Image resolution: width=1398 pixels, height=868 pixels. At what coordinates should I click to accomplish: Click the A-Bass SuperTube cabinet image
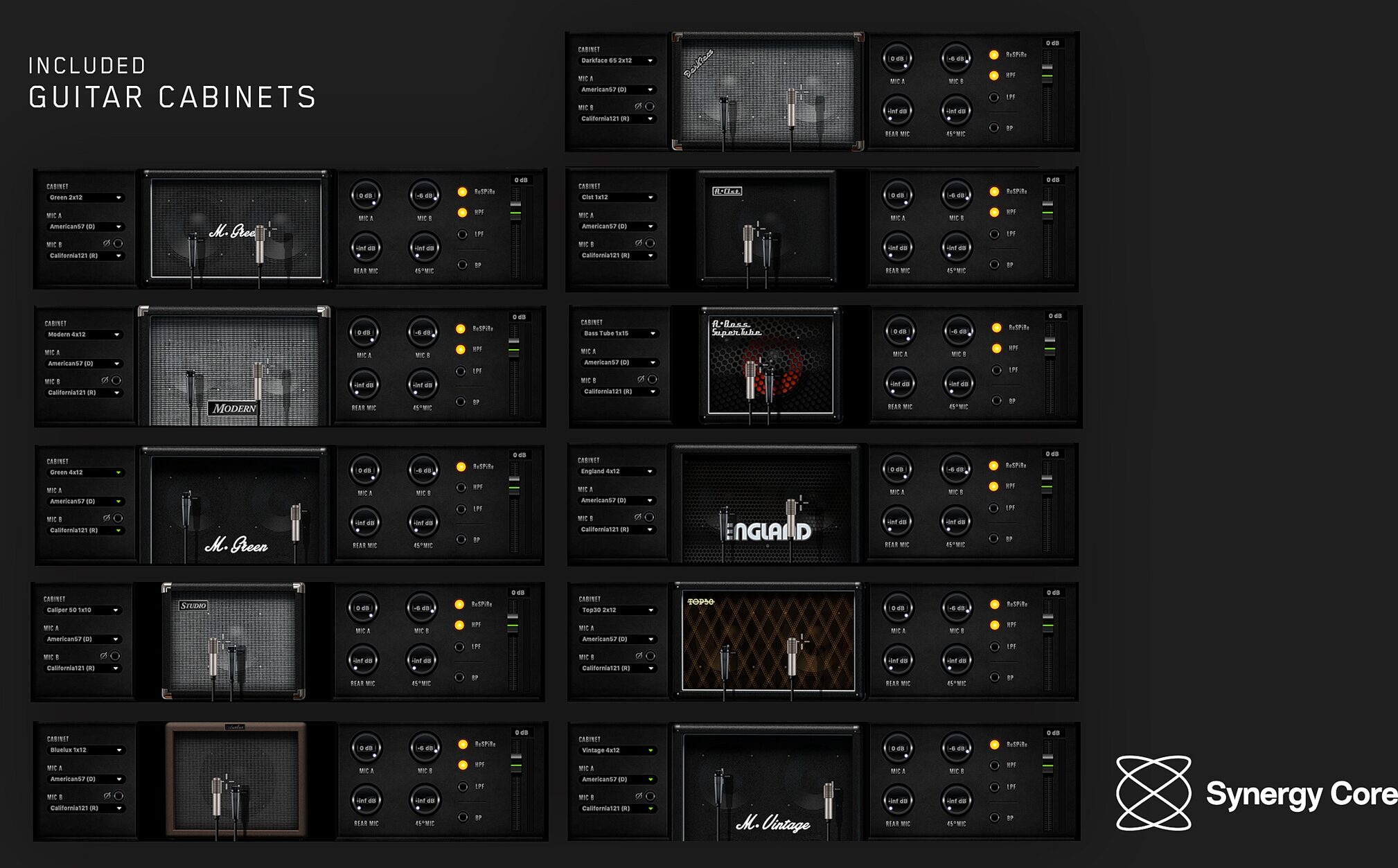click(x=770, y=365)
